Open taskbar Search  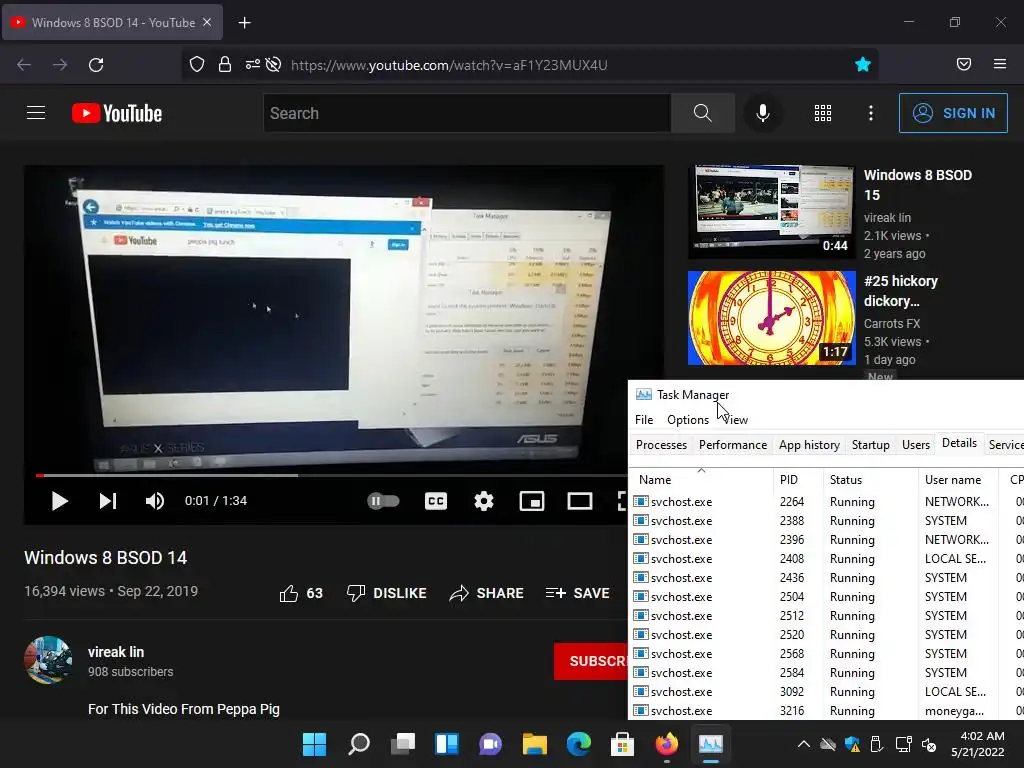(x=359, y=744)
